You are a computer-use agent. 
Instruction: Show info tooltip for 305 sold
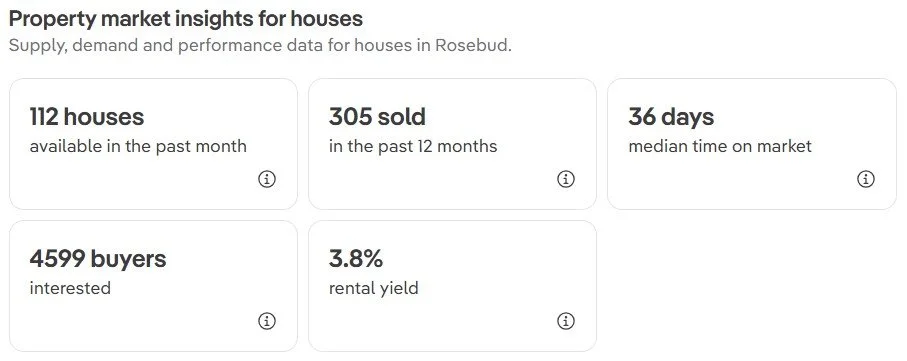tap(566, 179)
